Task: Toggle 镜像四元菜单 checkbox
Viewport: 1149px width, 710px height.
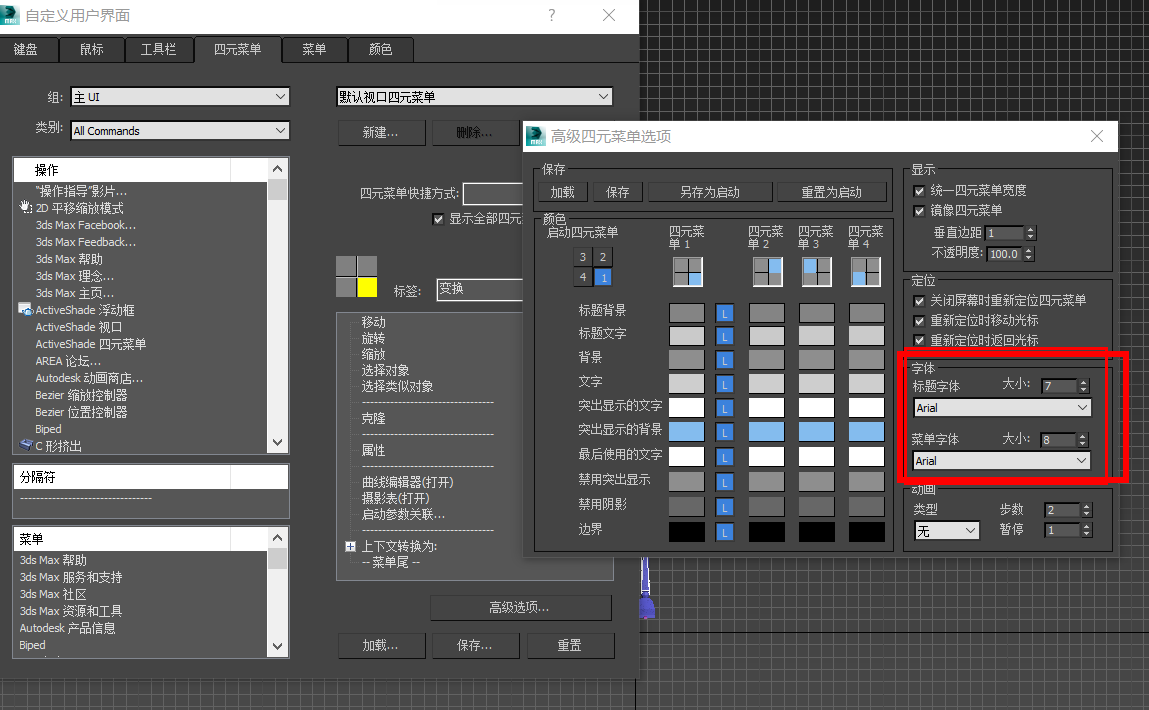Action: point(919,211)
